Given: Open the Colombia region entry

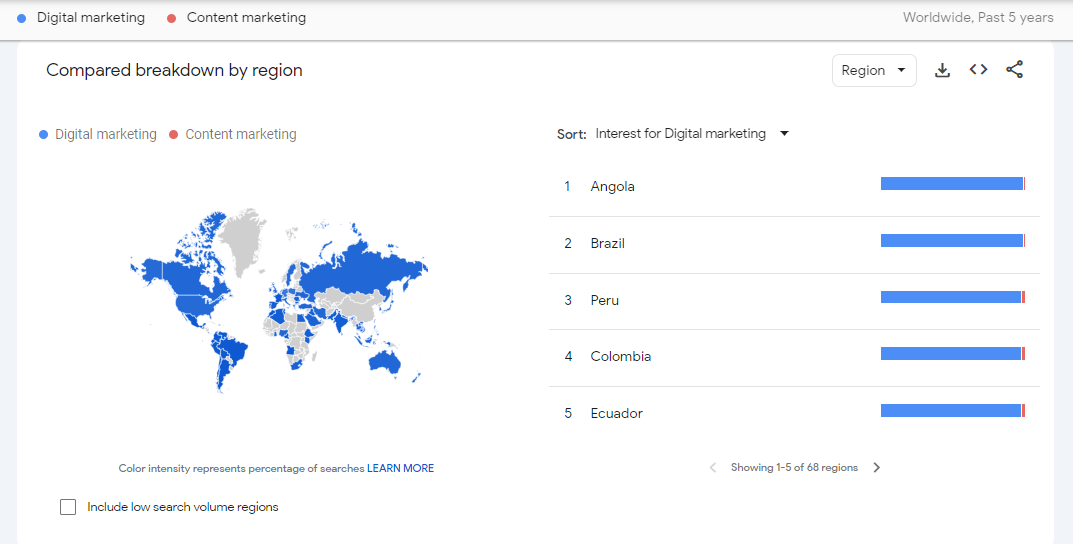Looking at the screenshot, I should point(620,356).
